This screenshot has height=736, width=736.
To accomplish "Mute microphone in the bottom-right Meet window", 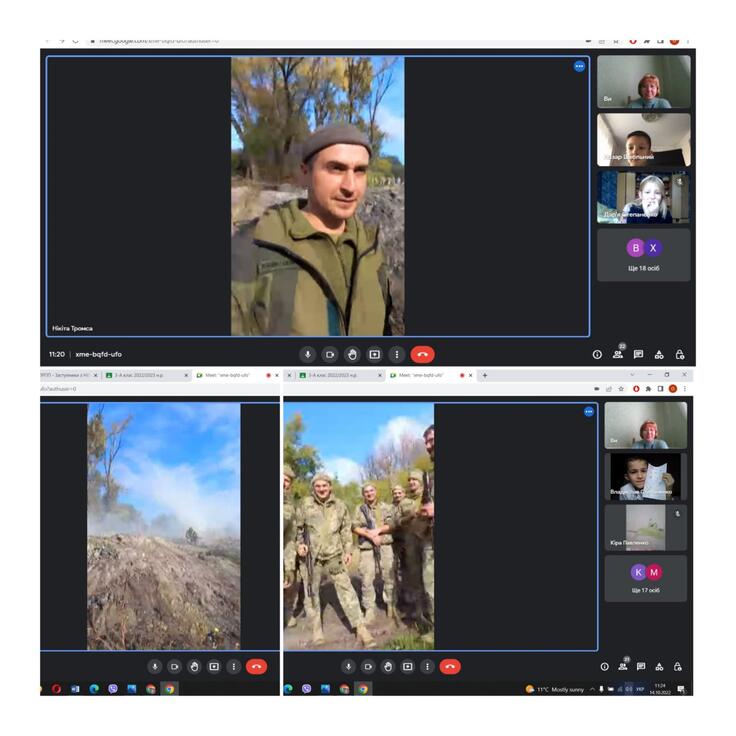I will click(x=348, y=667).
